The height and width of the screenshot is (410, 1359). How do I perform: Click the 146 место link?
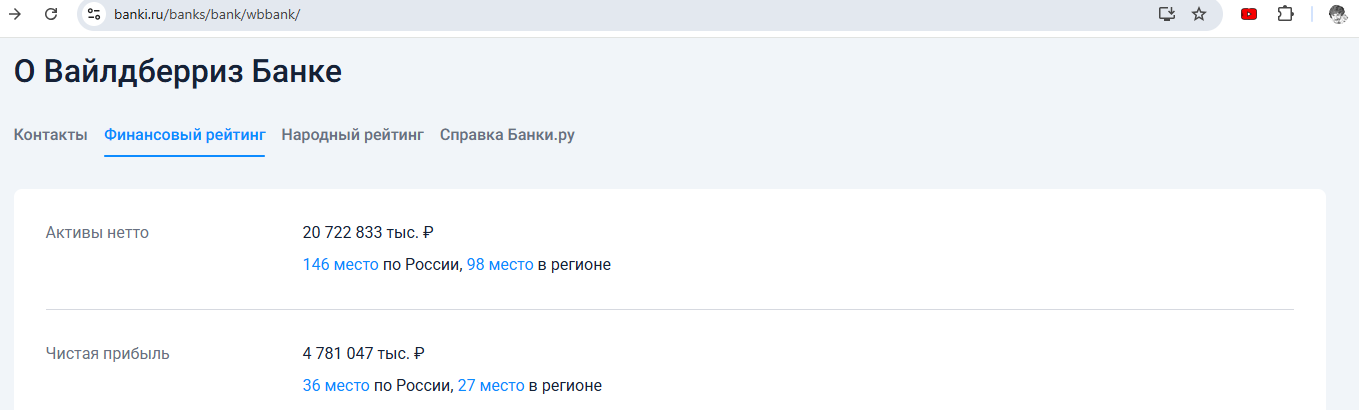tap(341, 265)
